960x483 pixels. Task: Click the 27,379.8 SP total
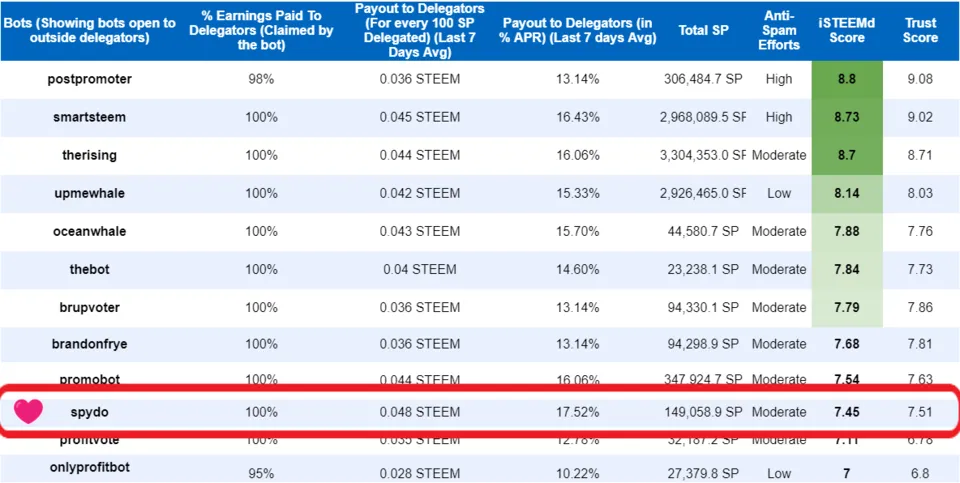tap(705, 473)
